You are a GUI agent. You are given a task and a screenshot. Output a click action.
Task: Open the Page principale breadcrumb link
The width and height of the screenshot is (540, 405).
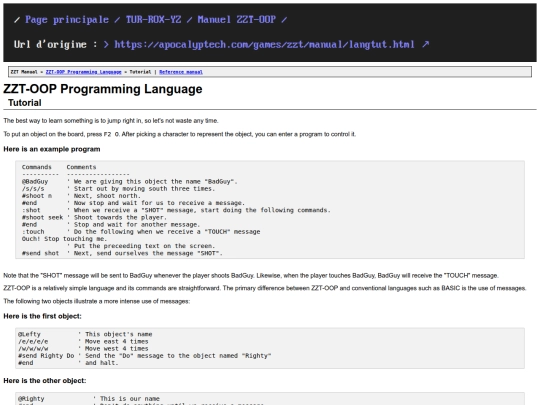[67, 20]
